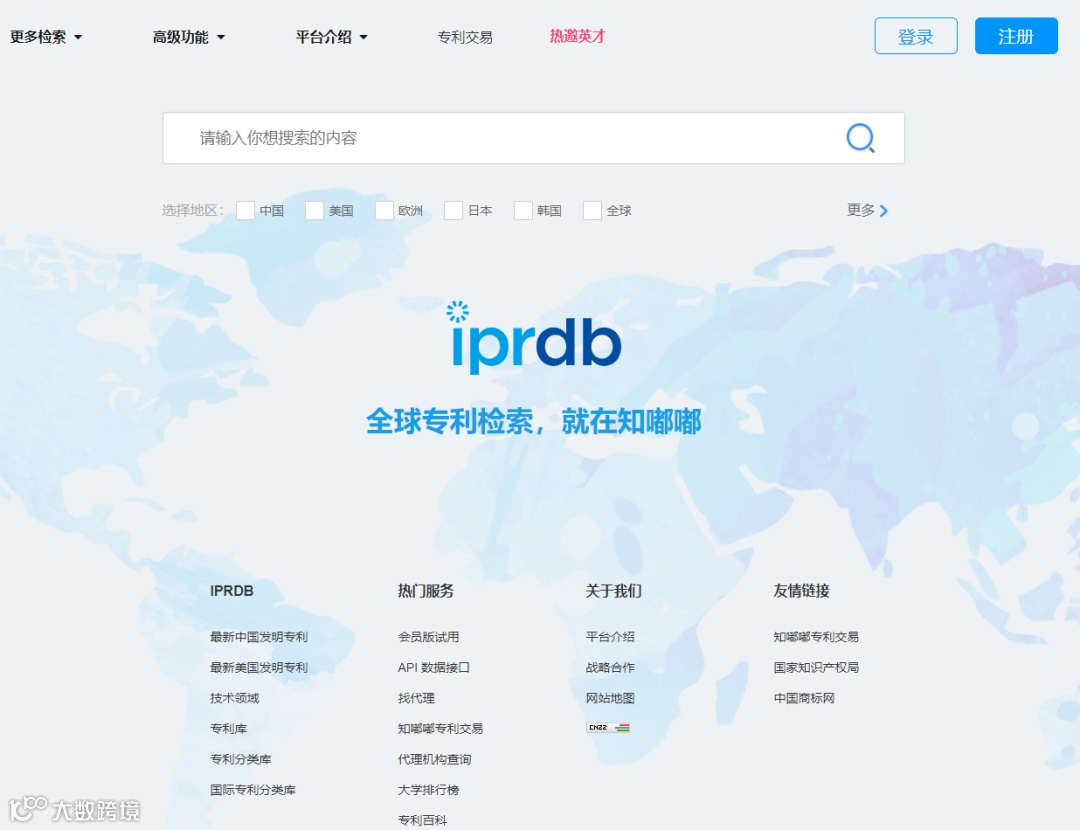Open 技术领域 footer link
The width and height of the screenshot is (1080, 830).
click(x=234, y=698)
